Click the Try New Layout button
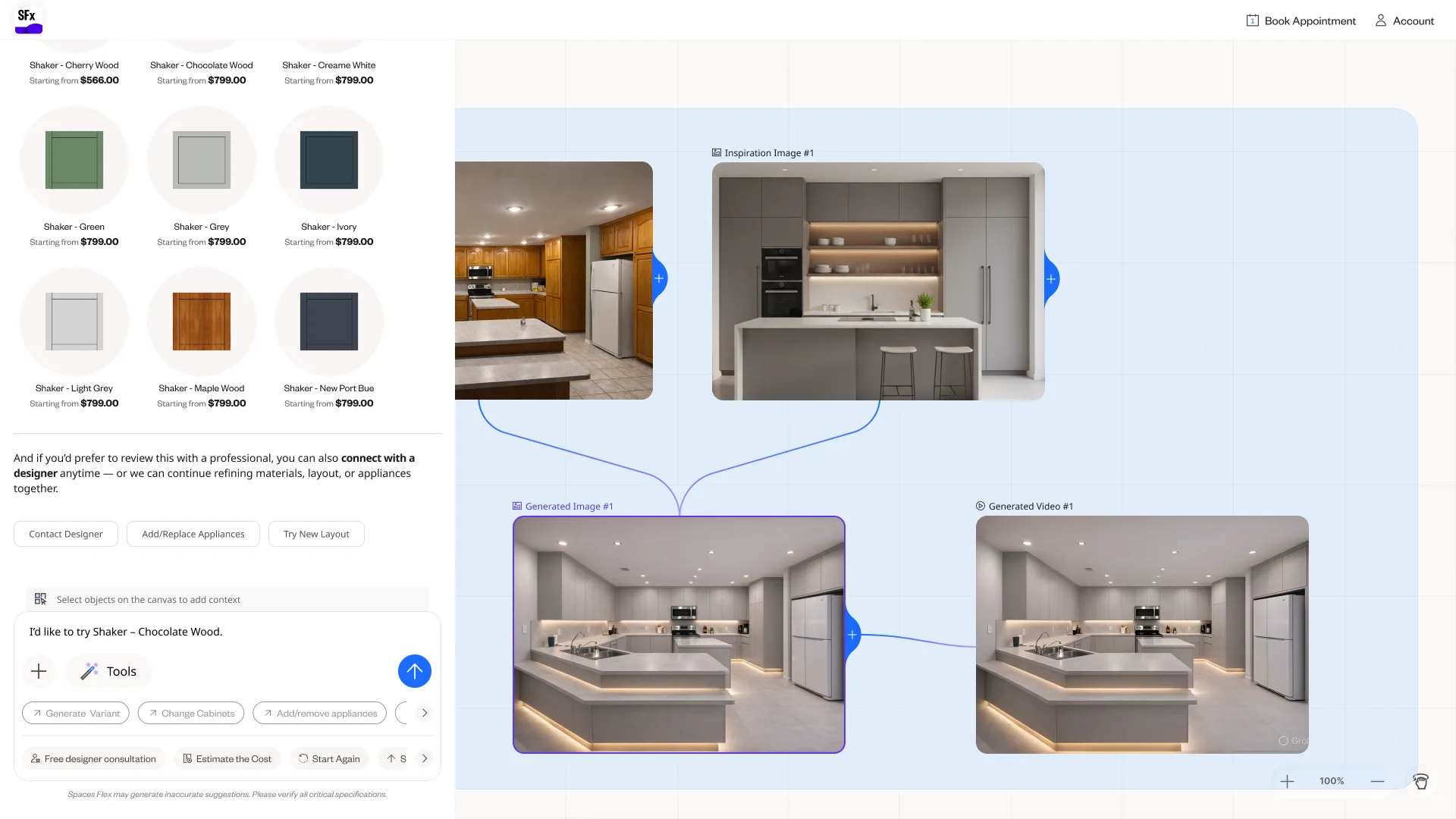Viewport: 1456px width, 819px height. [316, 534]
